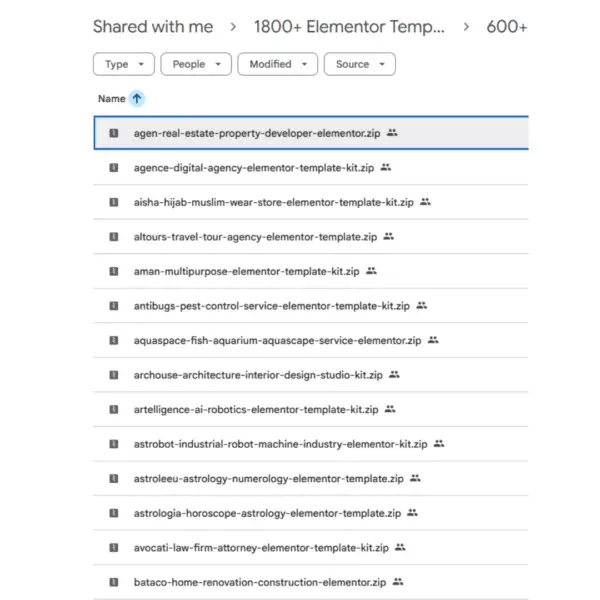600x600 pixels.
Task: Click zip icon for altours-travel-tour-agency file
Action: point(114,237)
